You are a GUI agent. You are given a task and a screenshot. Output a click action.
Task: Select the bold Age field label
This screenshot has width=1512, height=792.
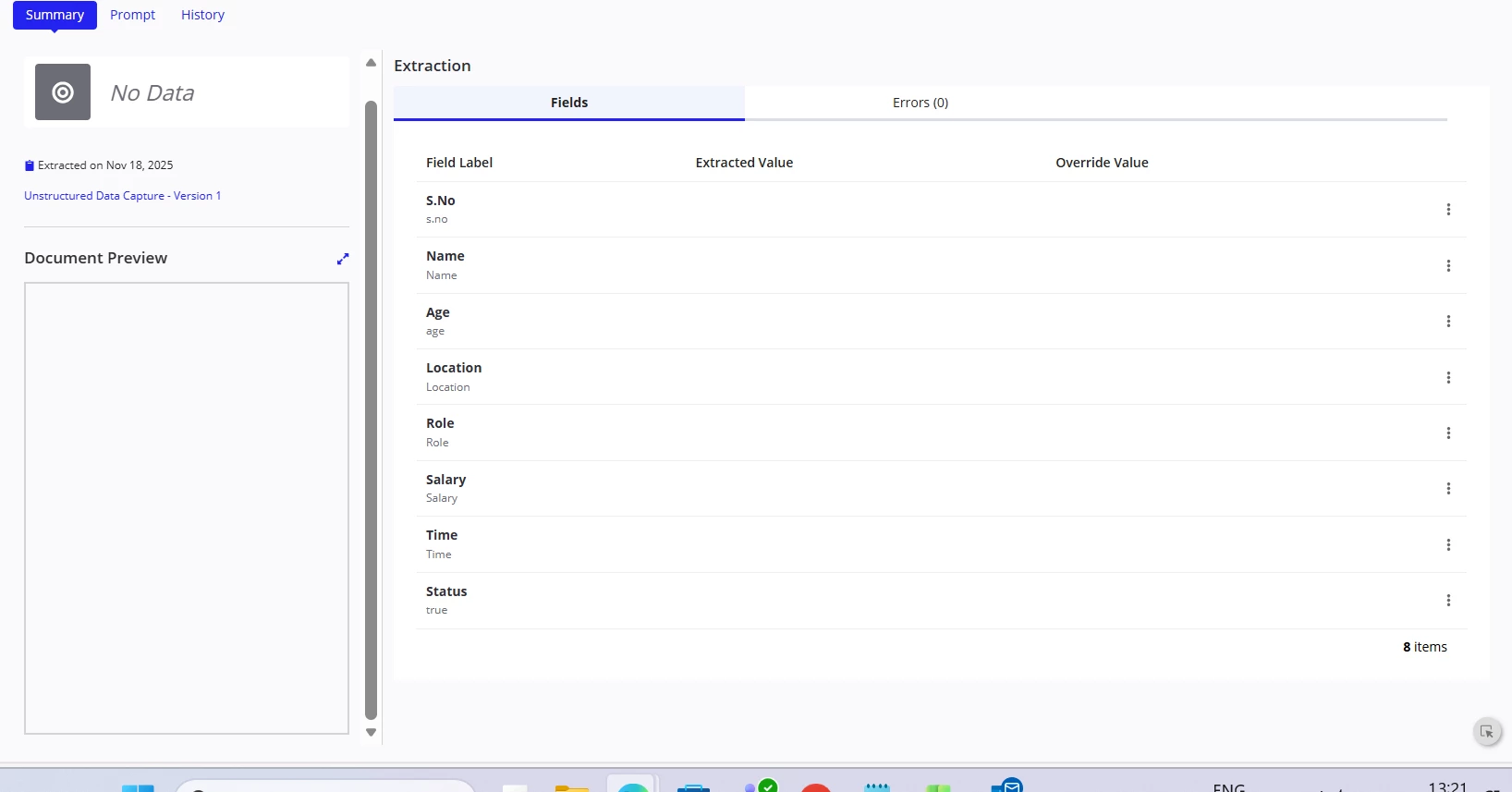coord(438,312)
